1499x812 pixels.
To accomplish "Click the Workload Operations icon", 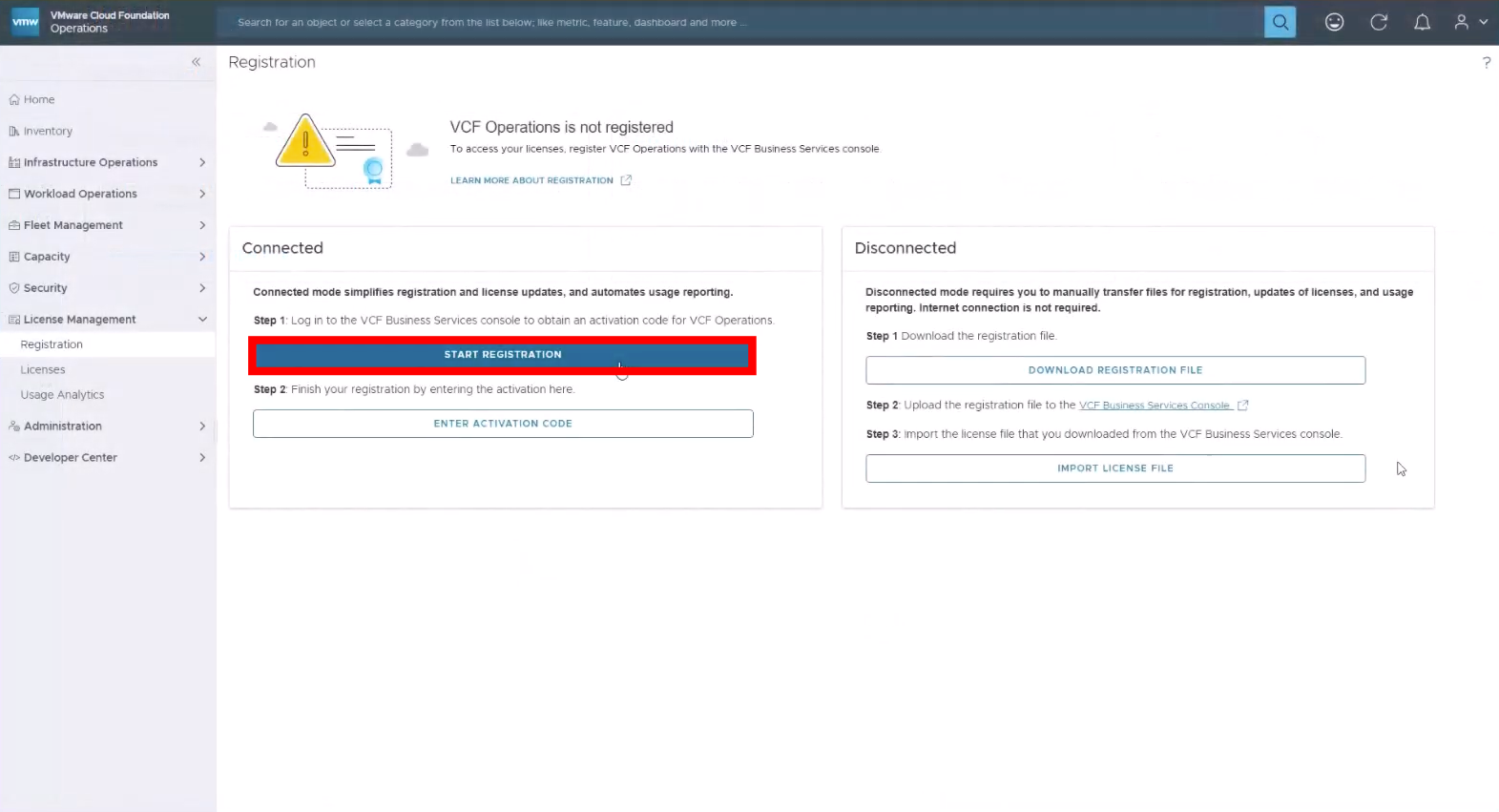I will pos(14,194).
